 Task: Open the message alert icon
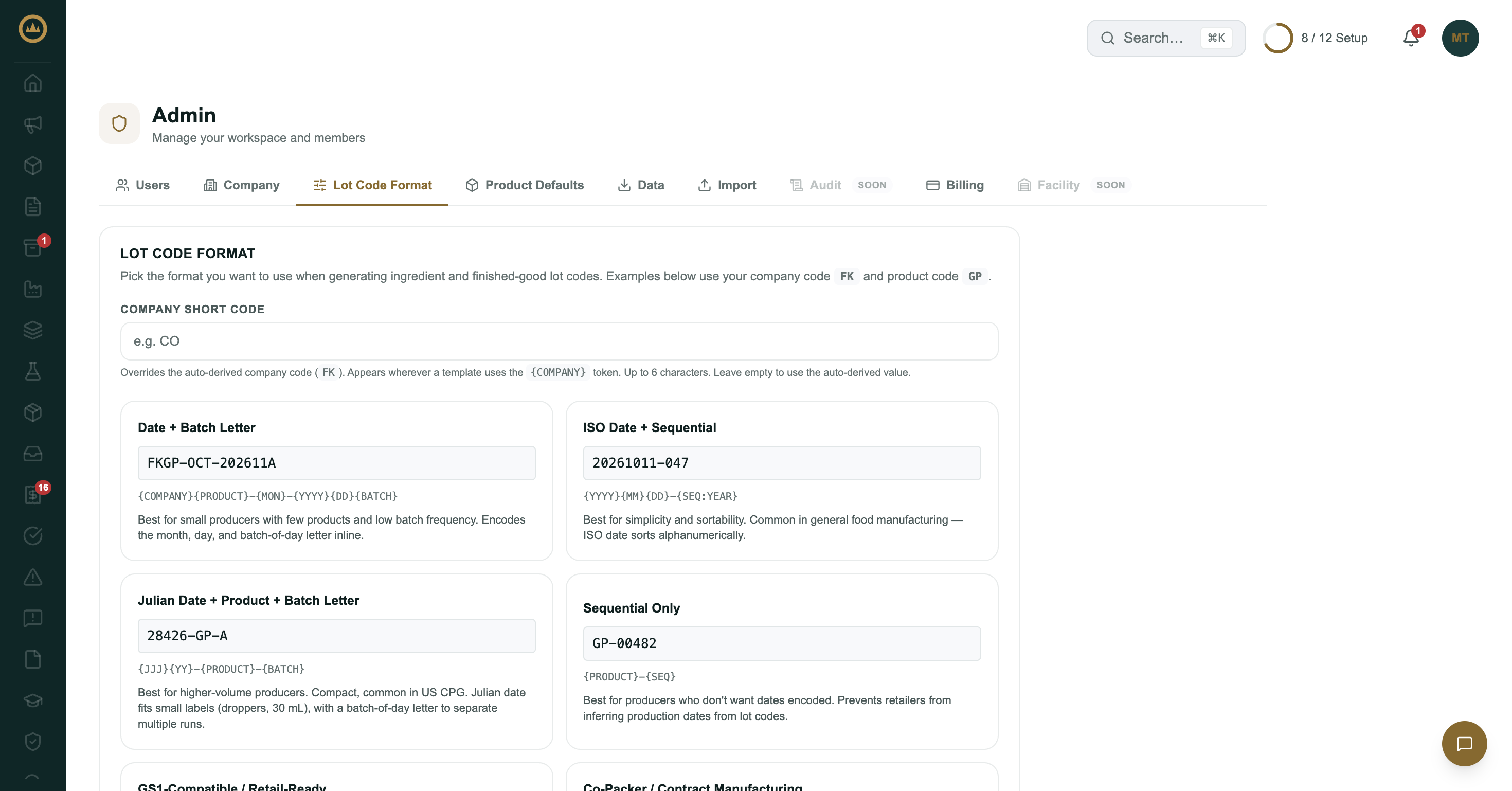click(x=33, y=618)
